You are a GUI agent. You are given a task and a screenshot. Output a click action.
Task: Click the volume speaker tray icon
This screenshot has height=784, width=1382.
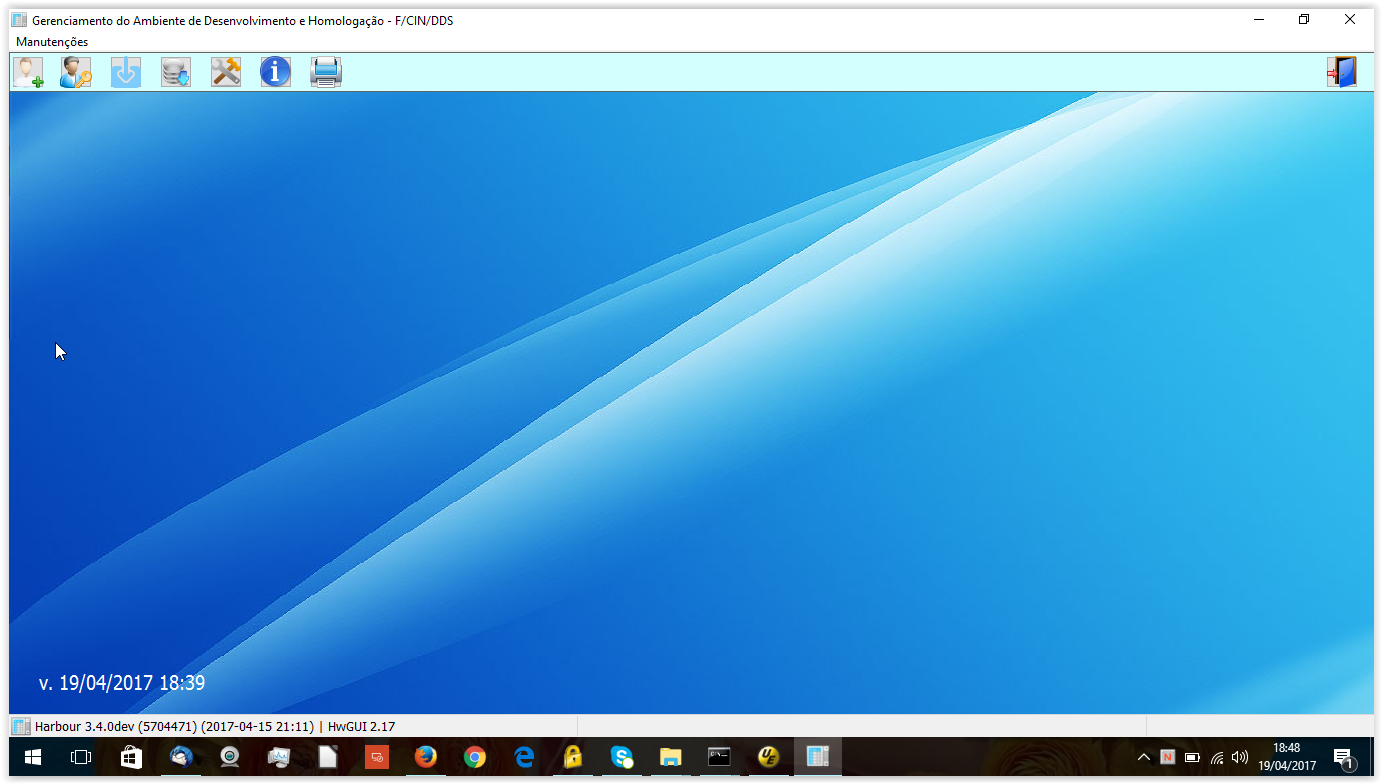coord(1241,757)
